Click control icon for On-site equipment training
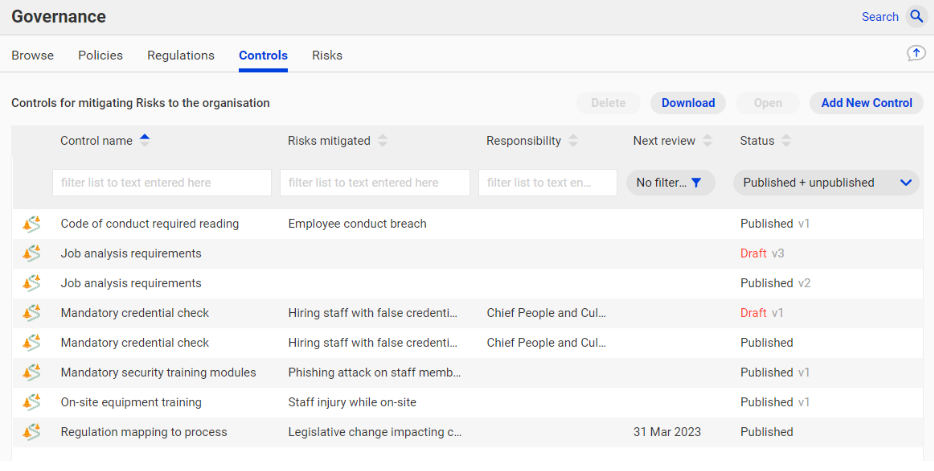The width and height of the screenshot is (934, 471). point(32,403)
